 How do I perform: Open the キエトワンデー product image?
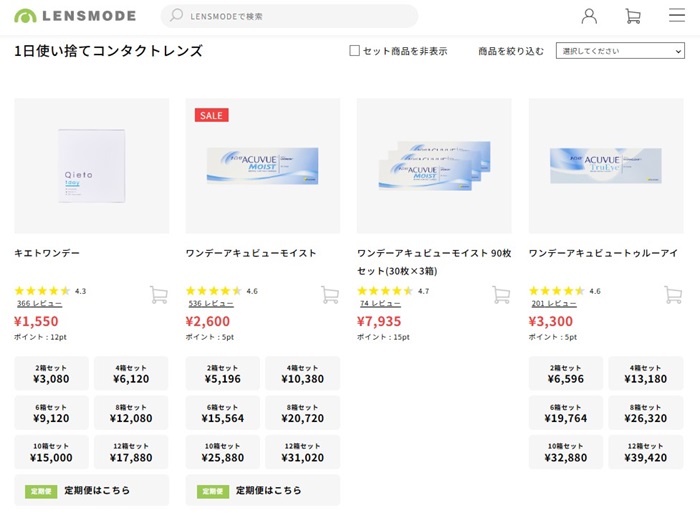[92, 166]
